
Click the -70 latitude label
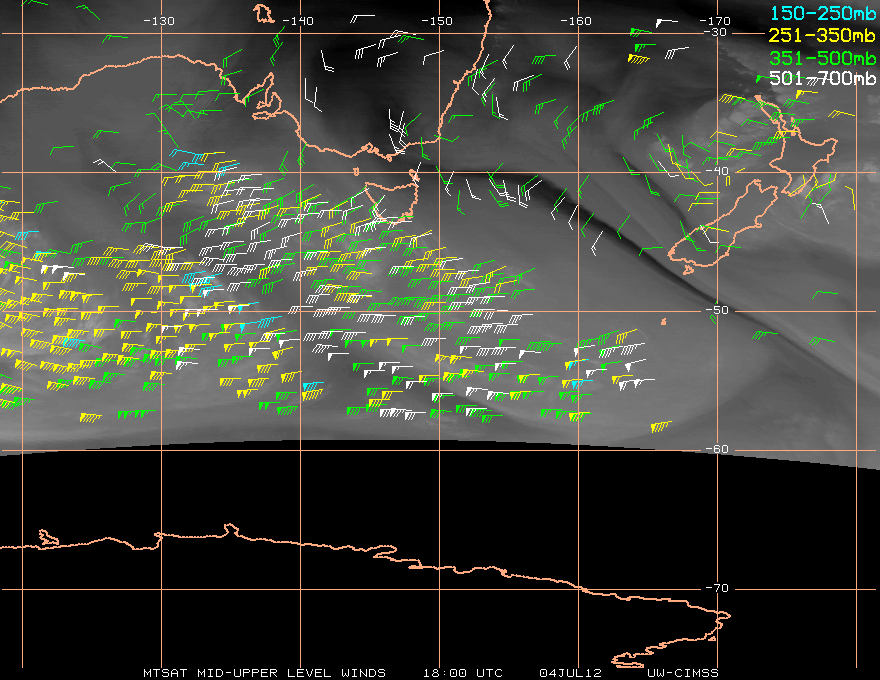point(717,588)
